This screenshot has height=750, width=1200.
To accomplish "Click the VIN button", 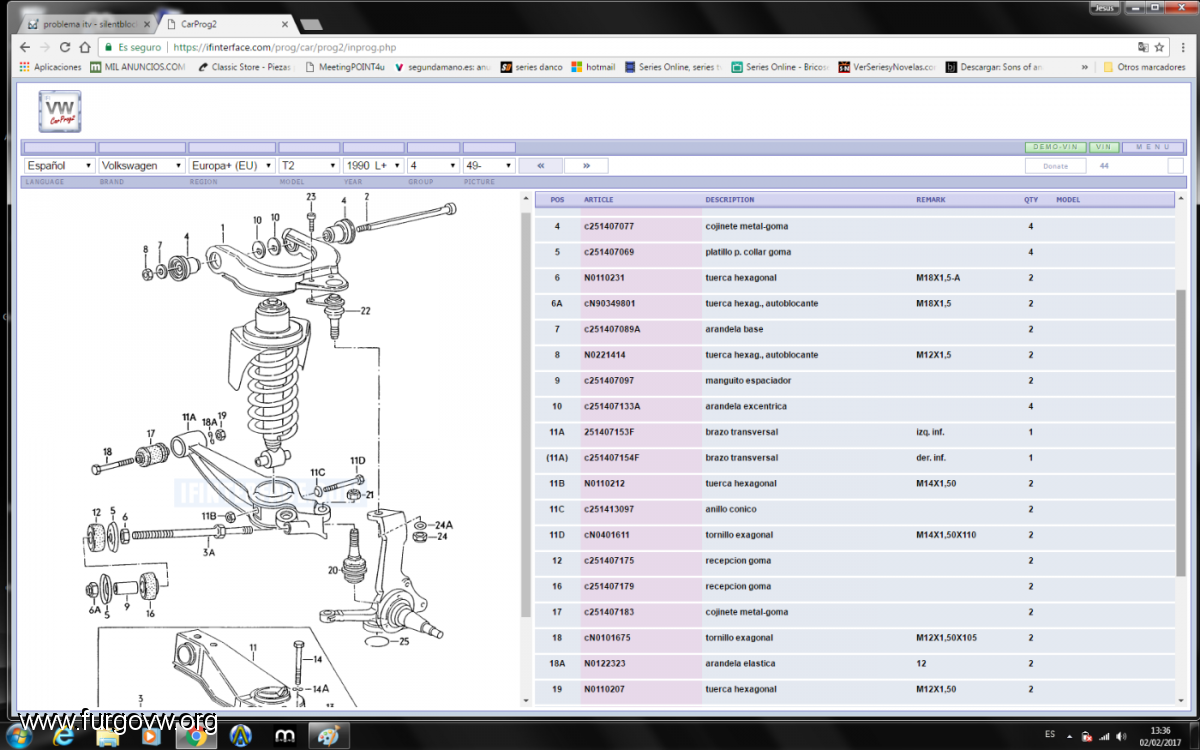I will click(x=1104, y=147).
